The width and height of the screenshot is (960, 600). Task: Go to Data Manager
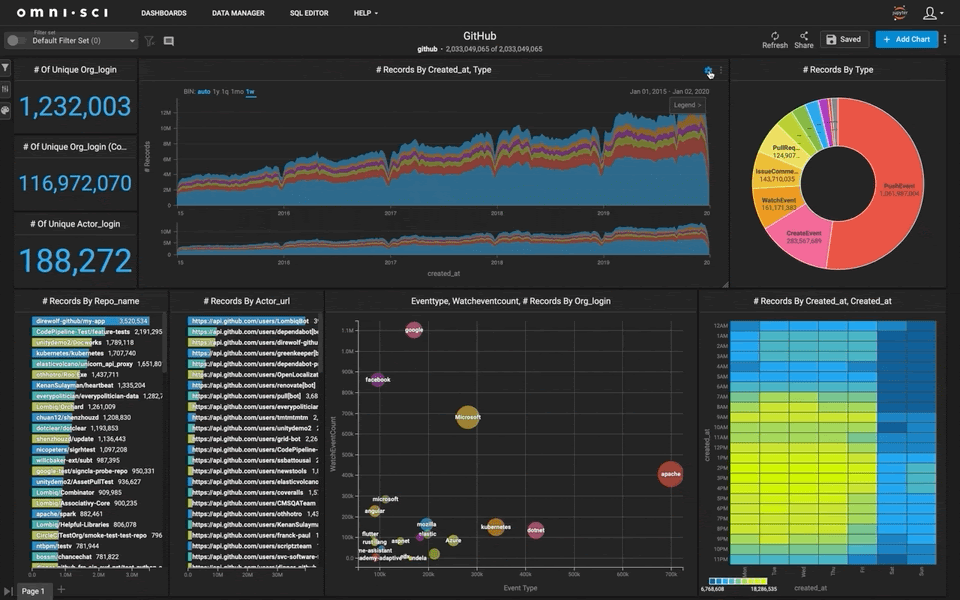pos(238,13)
